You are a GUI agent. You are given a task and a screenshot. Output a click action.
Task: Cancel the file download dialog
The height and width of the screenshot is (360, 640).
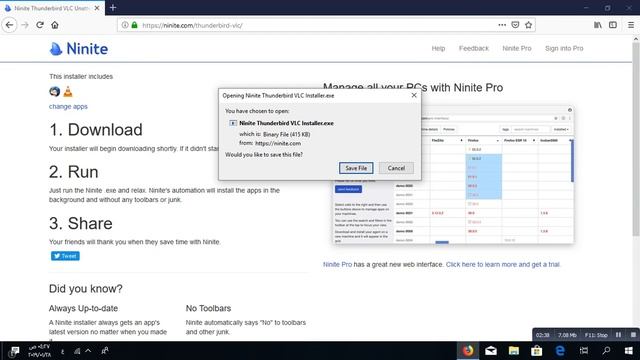point(396,168)
